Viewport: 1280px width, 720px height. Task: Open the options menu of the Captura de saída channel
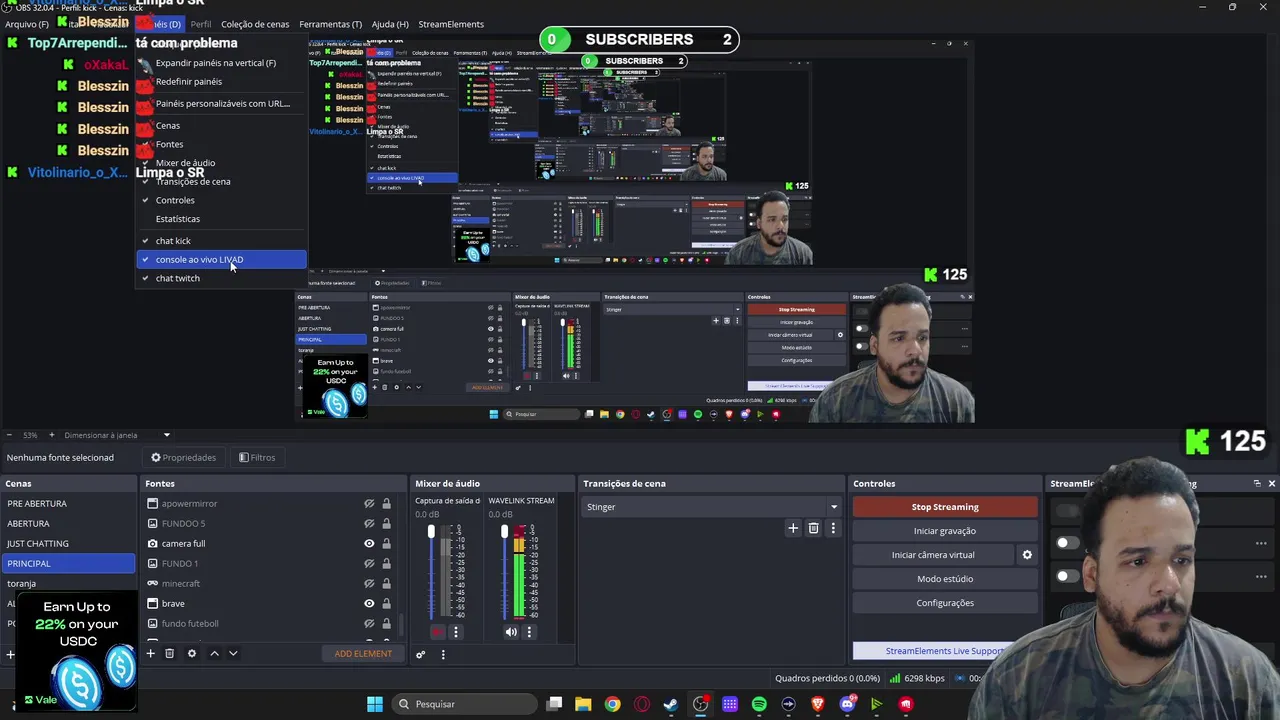coord(456,631)
